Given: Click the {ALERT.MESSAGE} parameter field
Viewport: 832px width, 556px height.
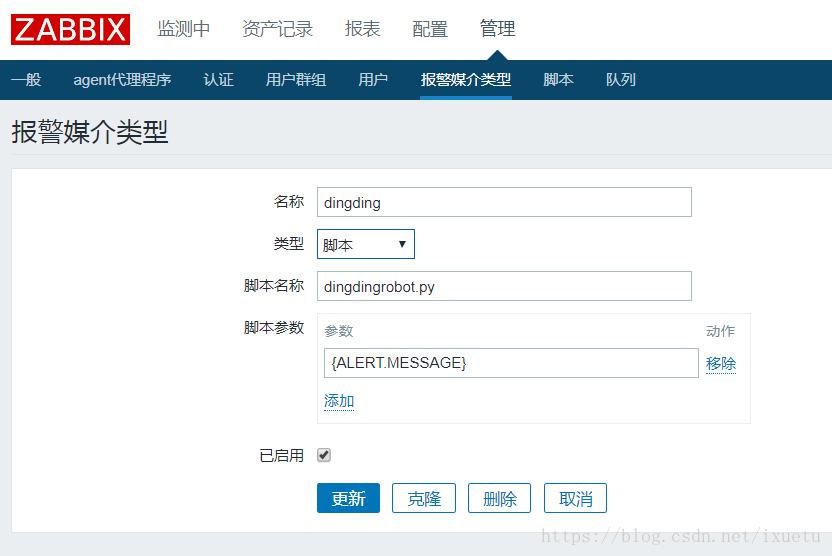Looking at the screenshot, I should pyautogui.click(x=511, y=363).
